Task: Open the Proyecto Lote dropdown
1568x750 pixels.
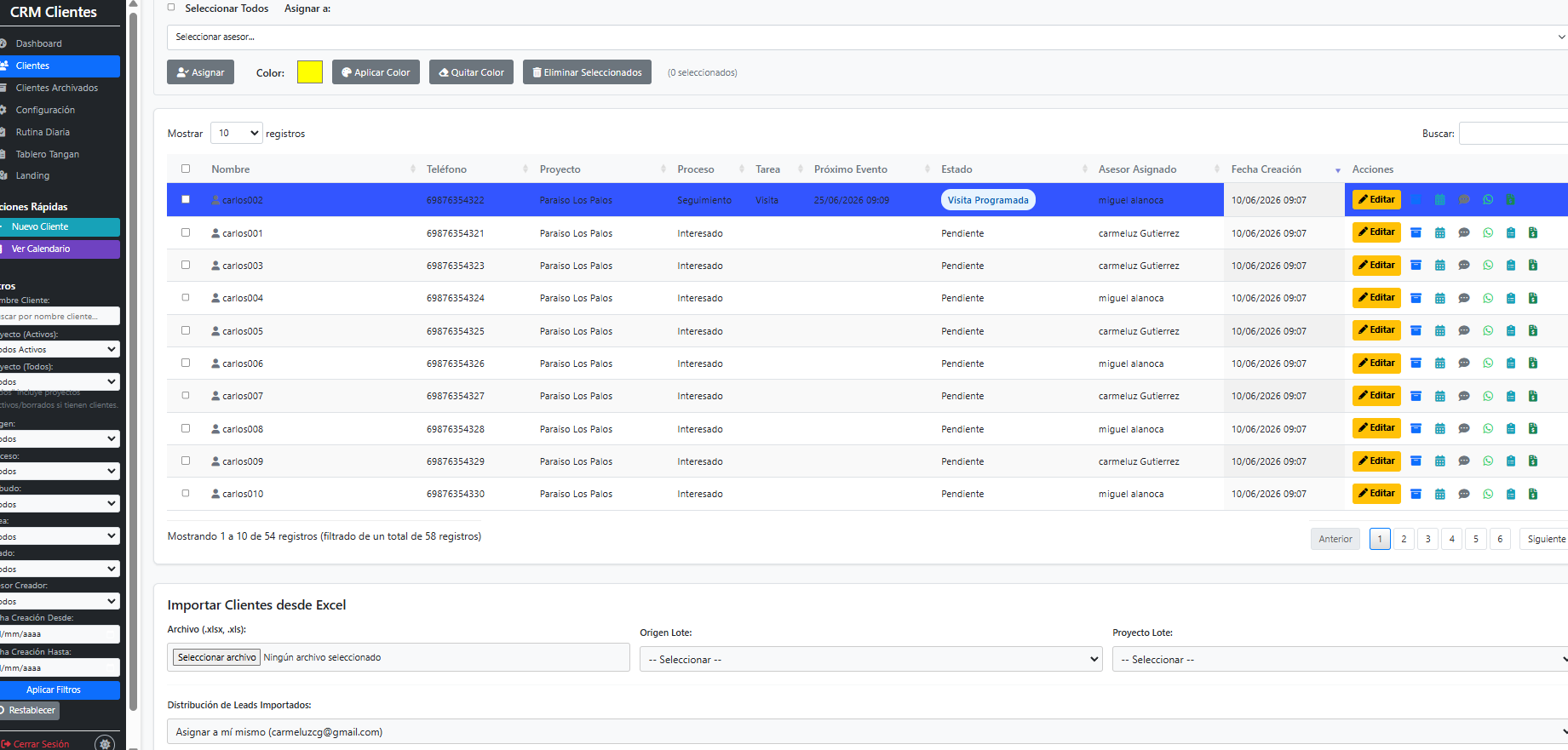Action: [x=1341, y=659]
